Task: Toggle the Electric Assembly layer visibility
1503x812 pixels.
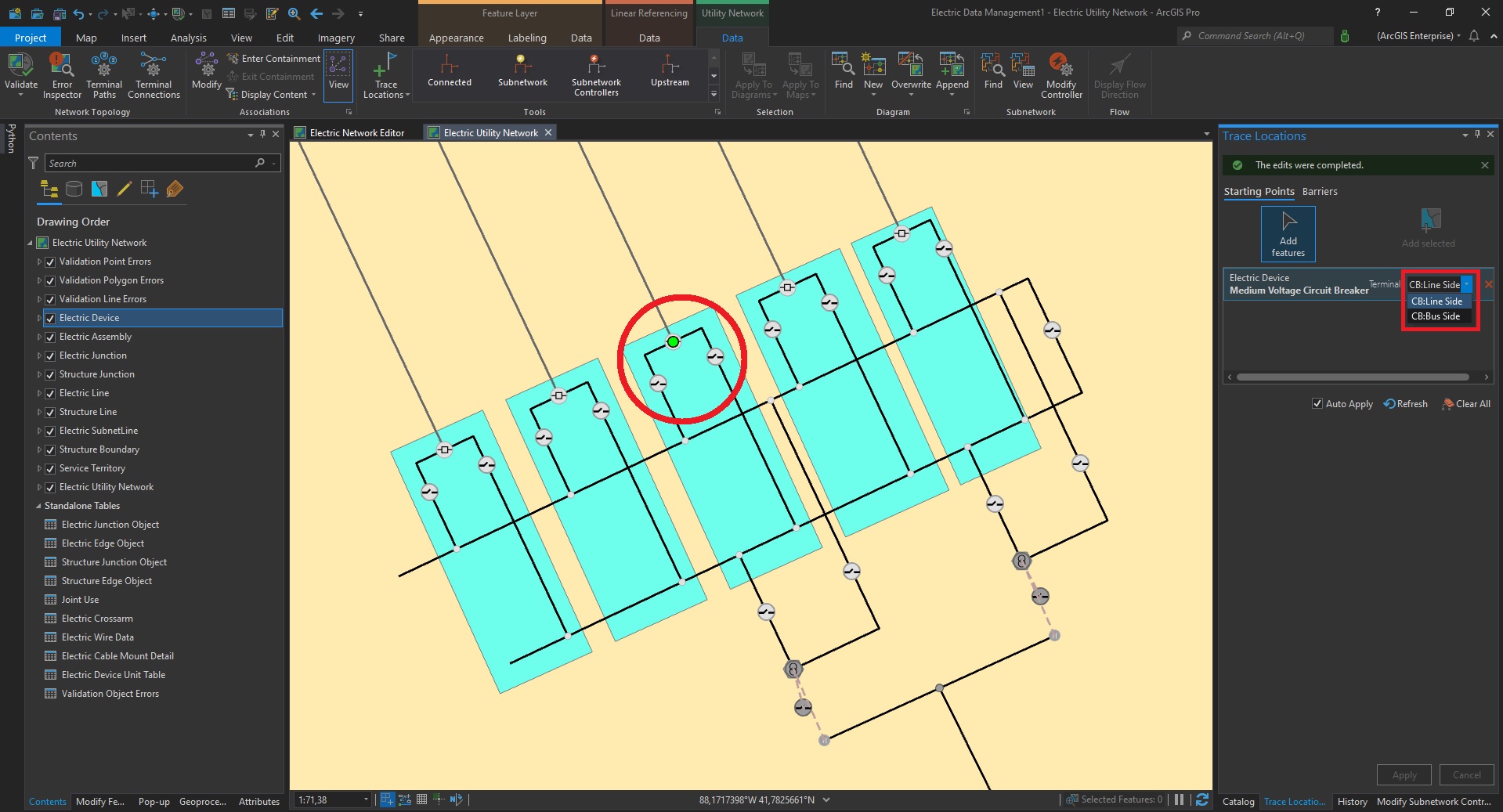Action: coord(50,337)
